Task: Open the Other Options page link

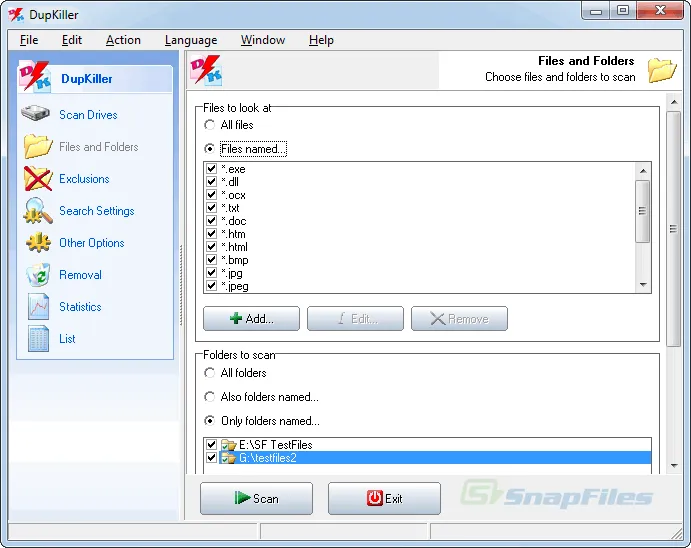Action: coord(92,243)
